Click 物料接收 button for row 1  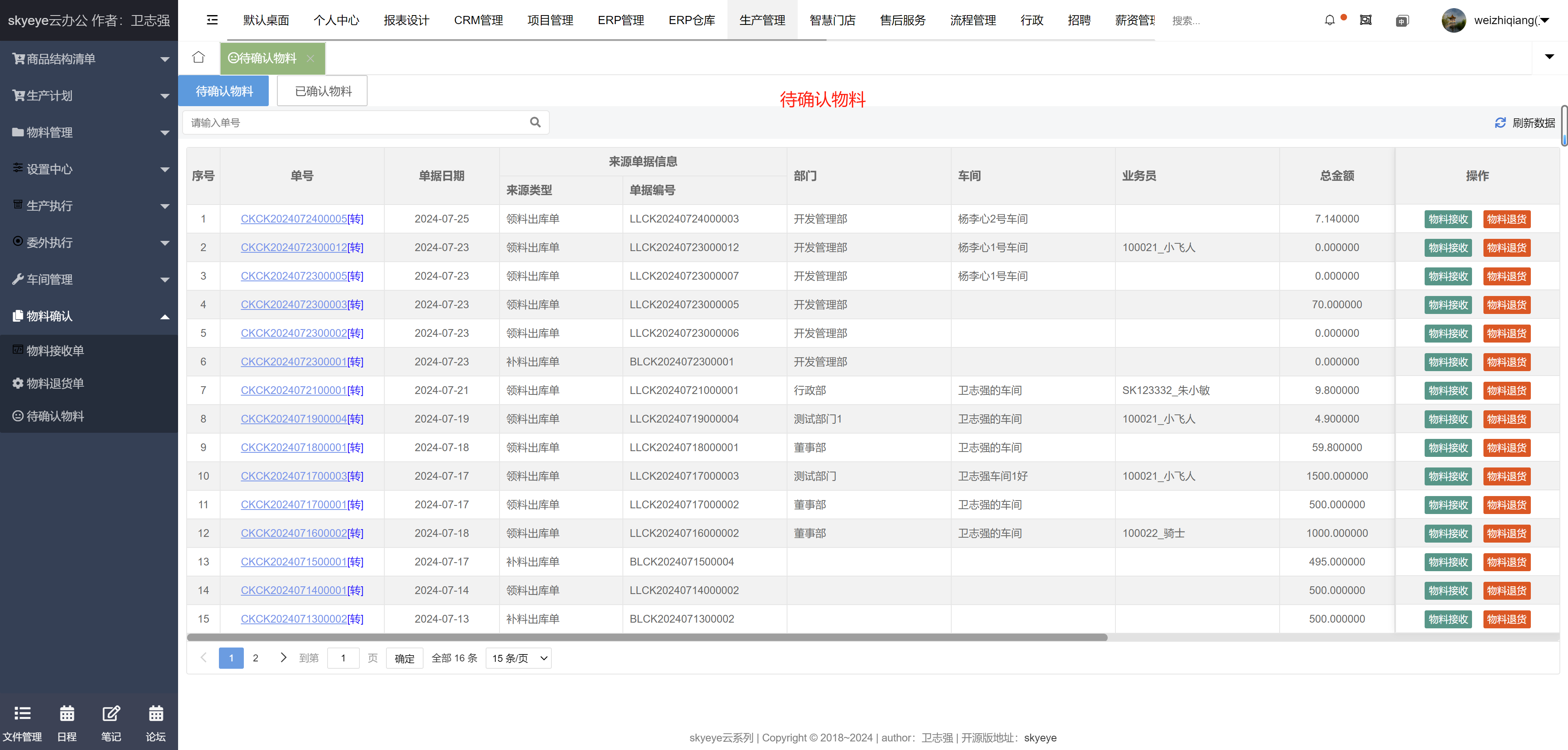coord(1448,220)
